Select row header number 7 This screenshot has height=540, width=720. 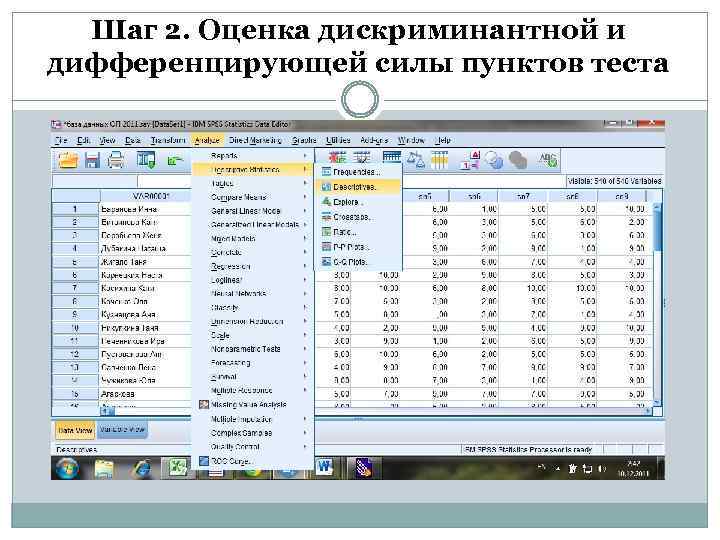click(75, 288)
